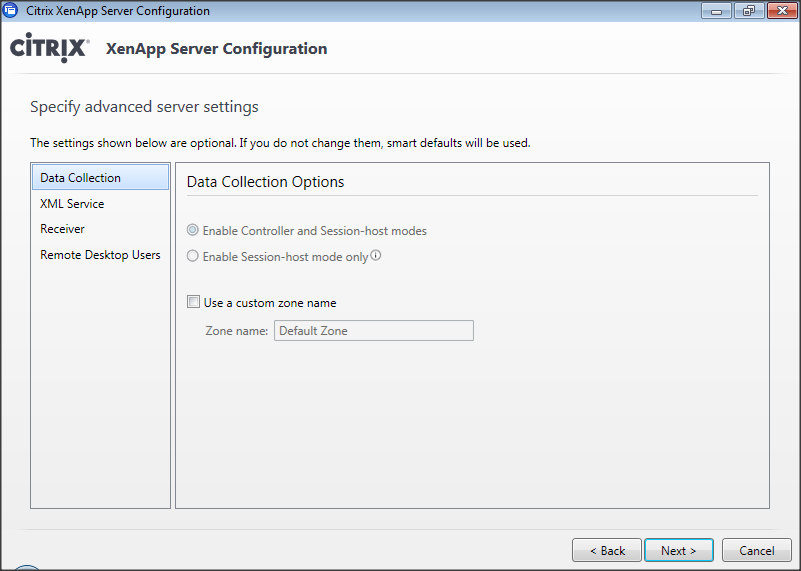Click the Citrix app icon in title bar
This screenshot has height=571, width=801.
(11, 11)
